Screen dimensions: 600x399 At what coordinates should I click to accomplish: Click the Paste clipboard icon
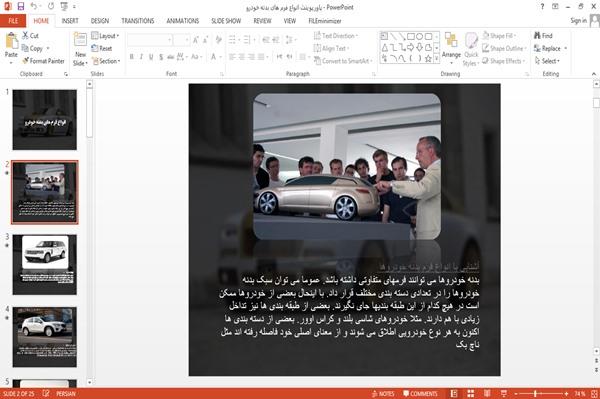pyautogui.click(x=11, y=41)
